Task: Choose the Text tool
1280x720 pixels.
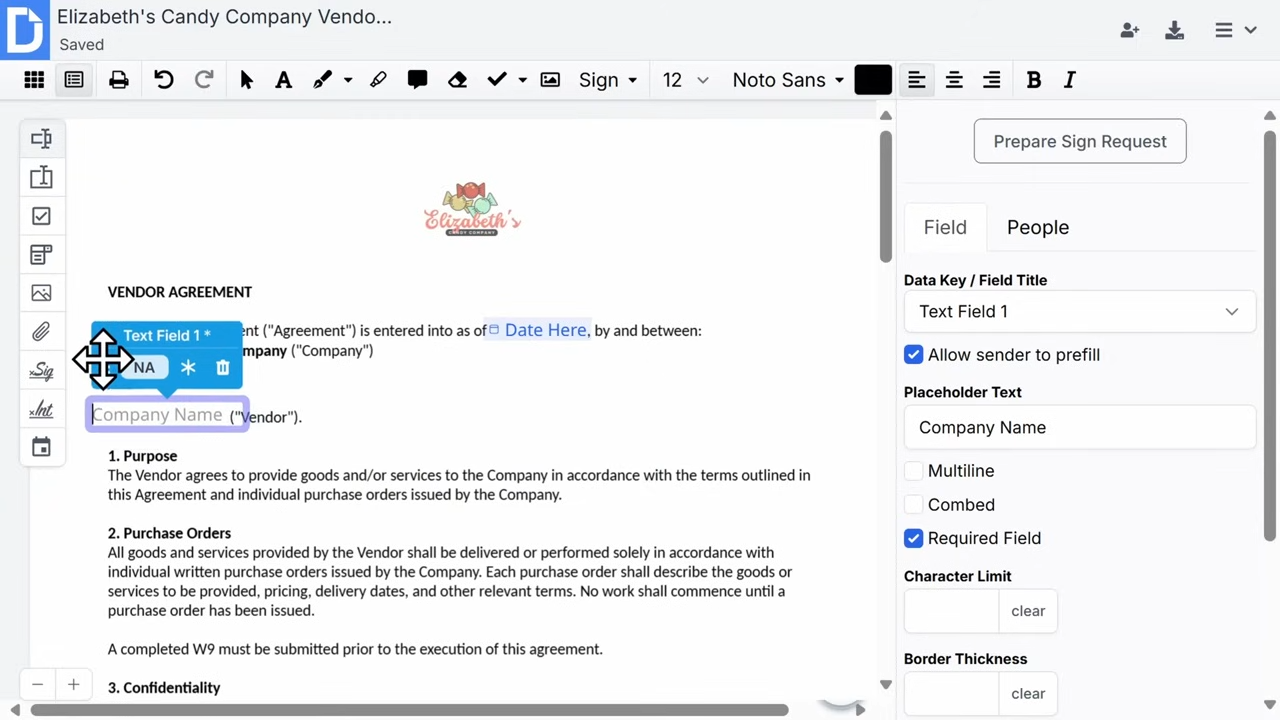Action: (284, 80)
